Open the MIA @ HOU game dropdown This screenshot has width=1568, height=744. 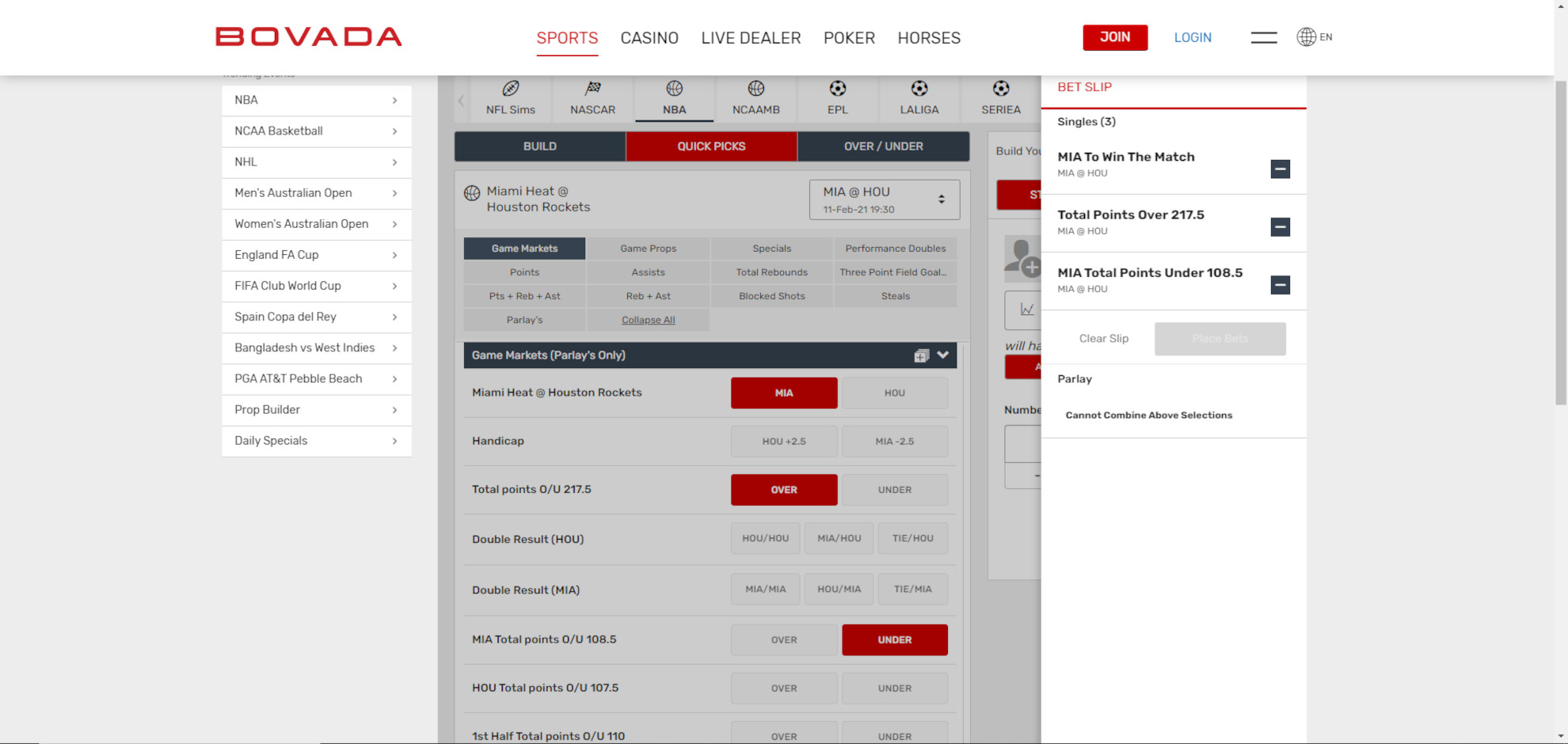(885, 199)
